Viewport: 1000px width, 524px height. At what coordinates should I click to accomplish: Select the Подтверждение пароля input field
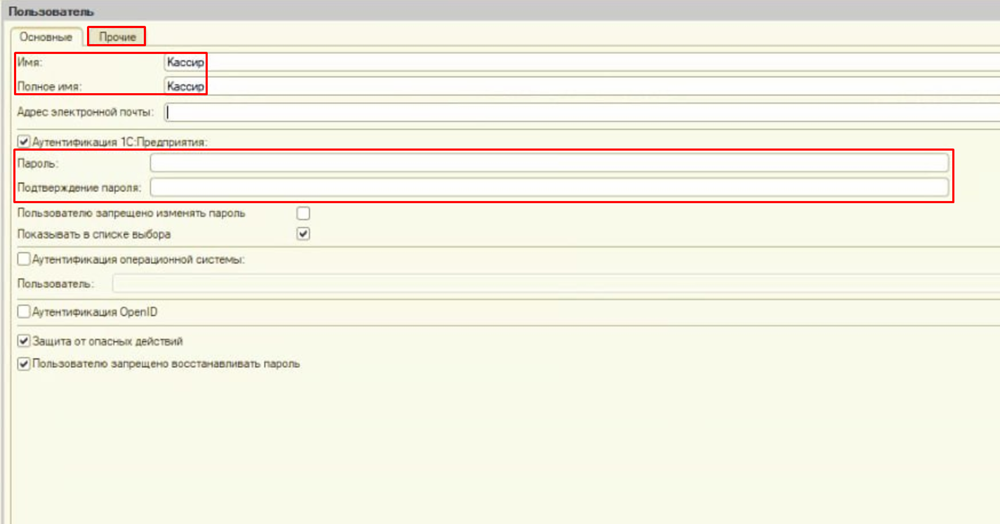548,187
